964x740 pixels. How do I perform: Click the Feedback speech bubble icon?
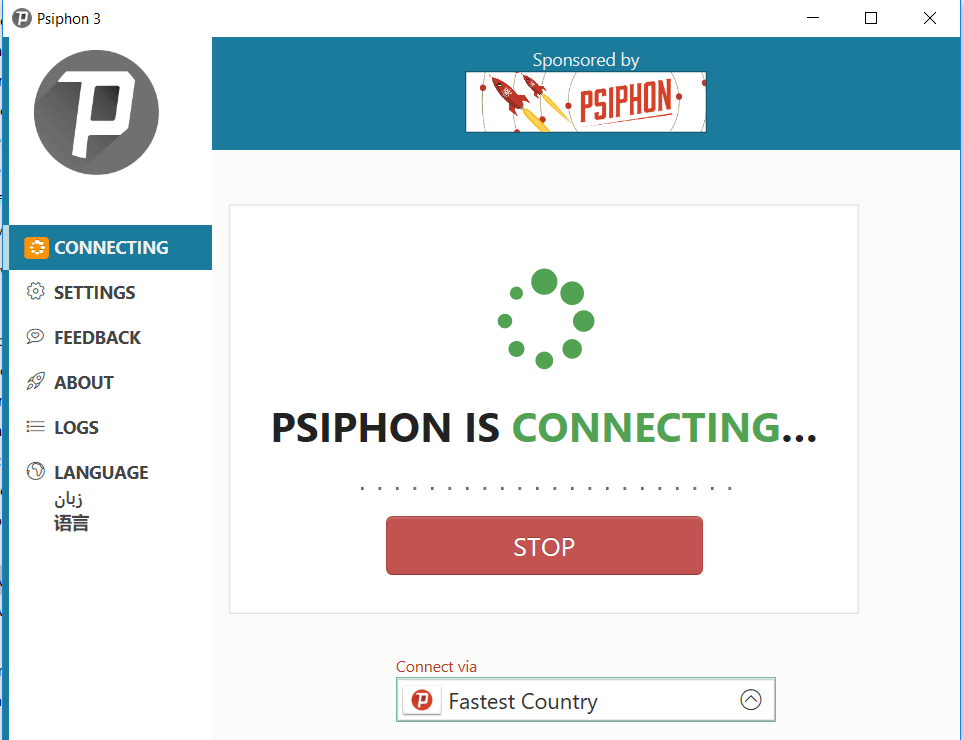tap(36, 336)
